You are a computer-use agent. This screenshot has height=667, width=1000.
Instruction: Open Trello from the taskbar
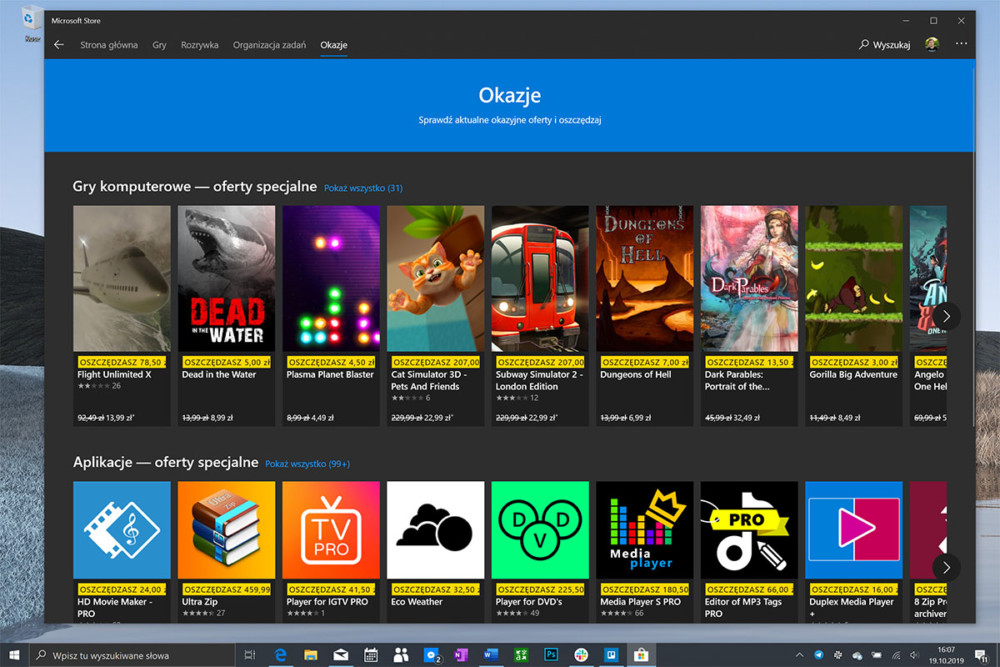611,655
